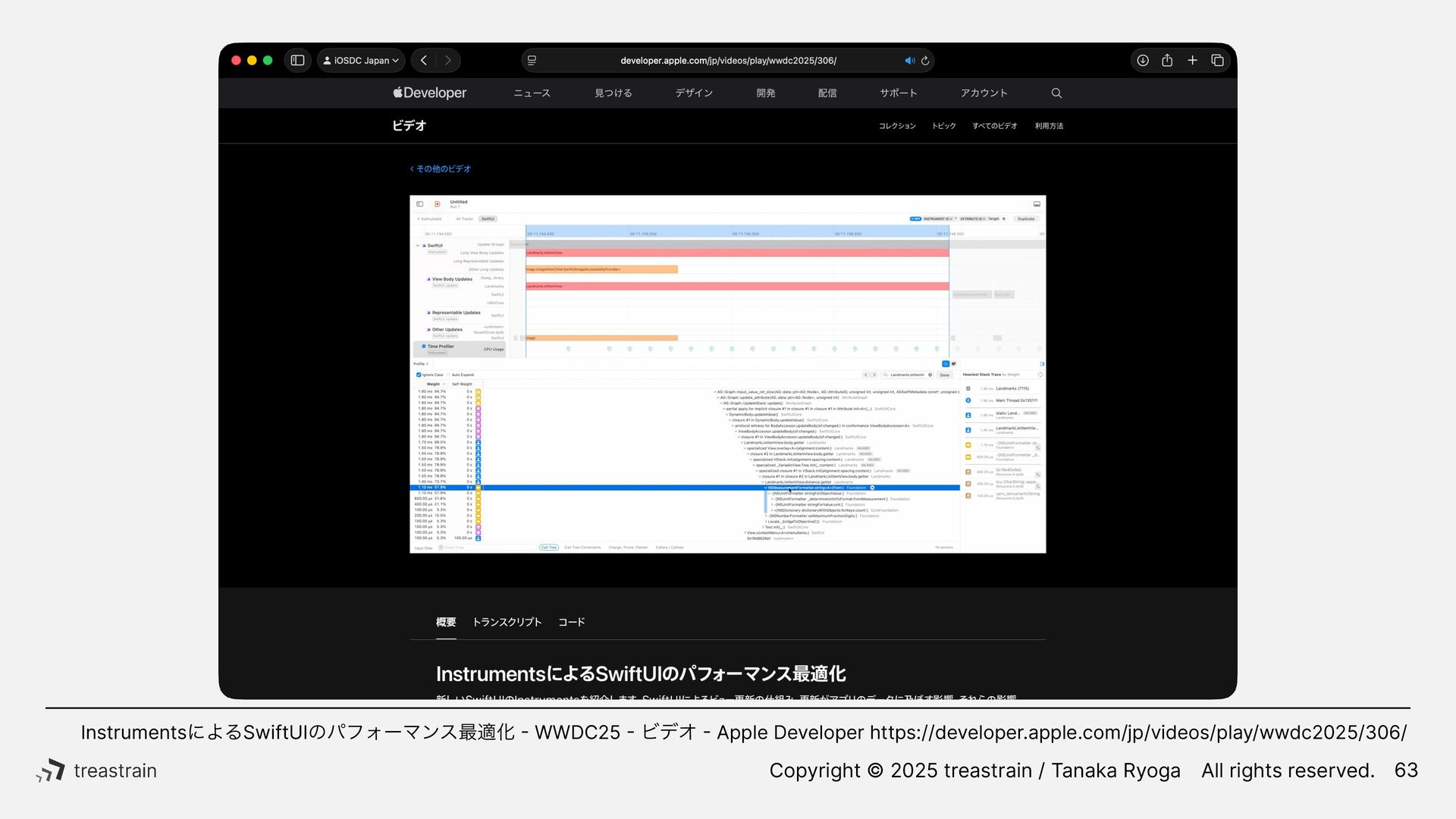Open the アカウント menu item
1456x819 pixels.
(984, 93)
